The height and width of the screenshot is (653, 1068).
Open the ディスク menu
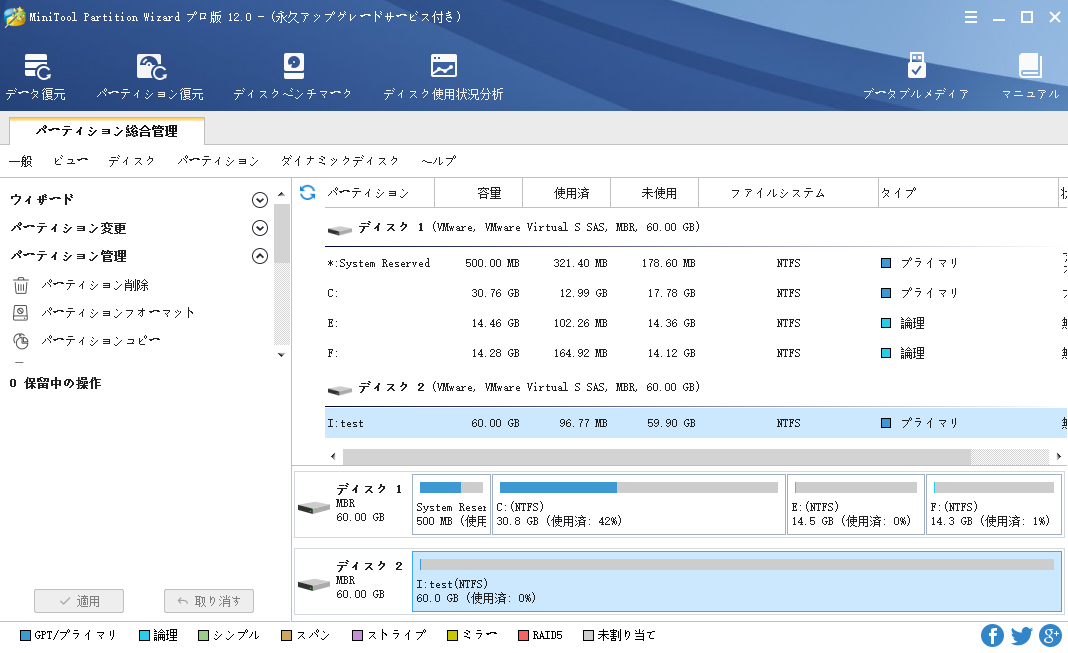tap(132, 161)
